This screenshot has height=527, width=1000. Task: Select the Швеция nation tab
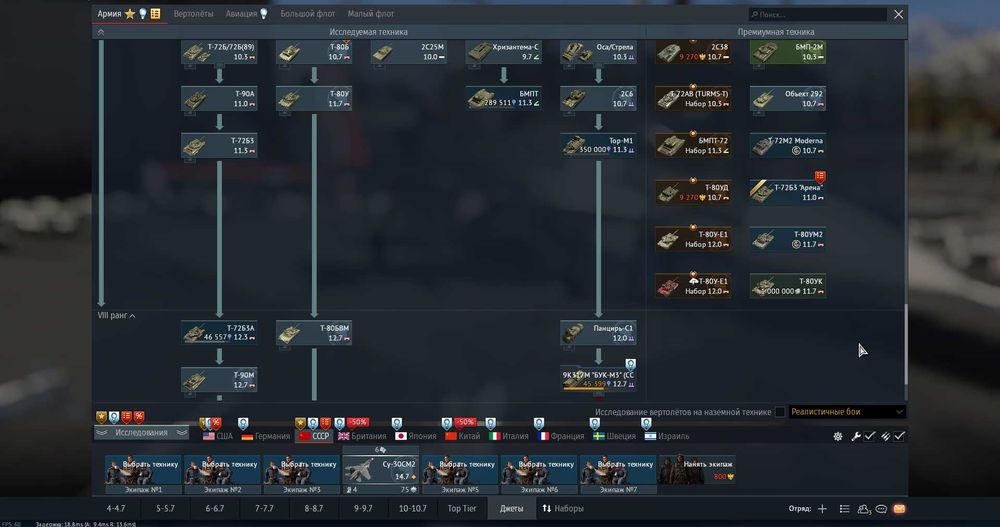[614, 436]
